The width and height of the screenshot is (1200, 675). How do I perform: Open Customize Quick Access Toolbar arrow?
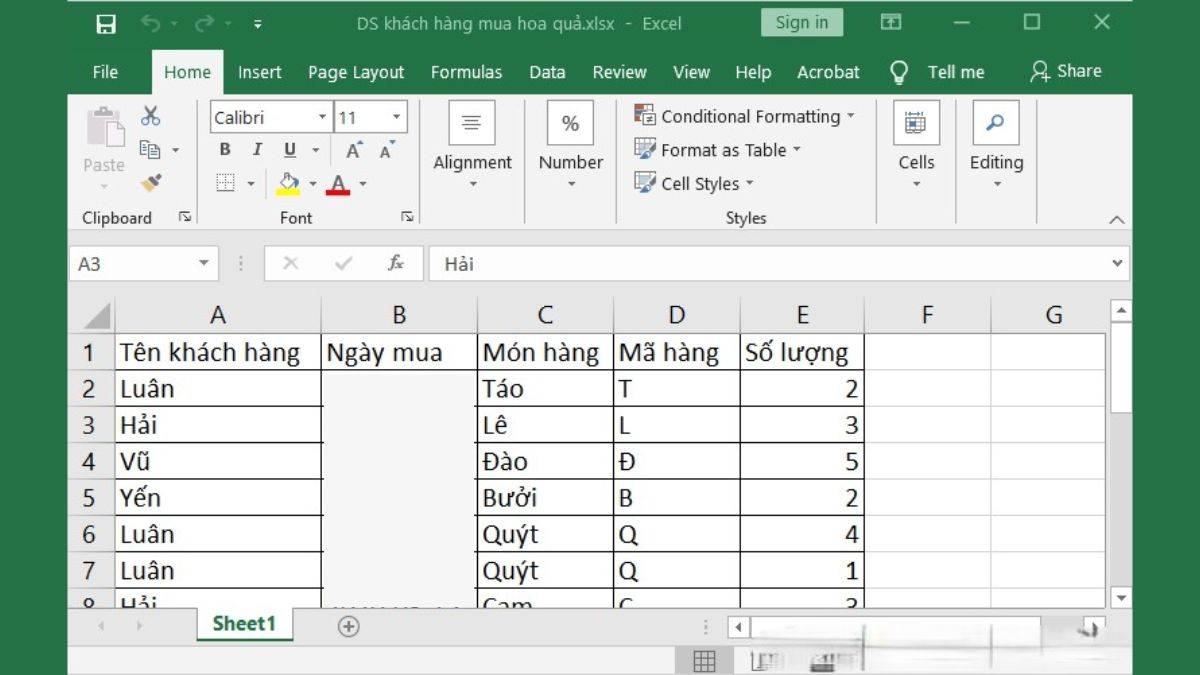click(258, 24)
